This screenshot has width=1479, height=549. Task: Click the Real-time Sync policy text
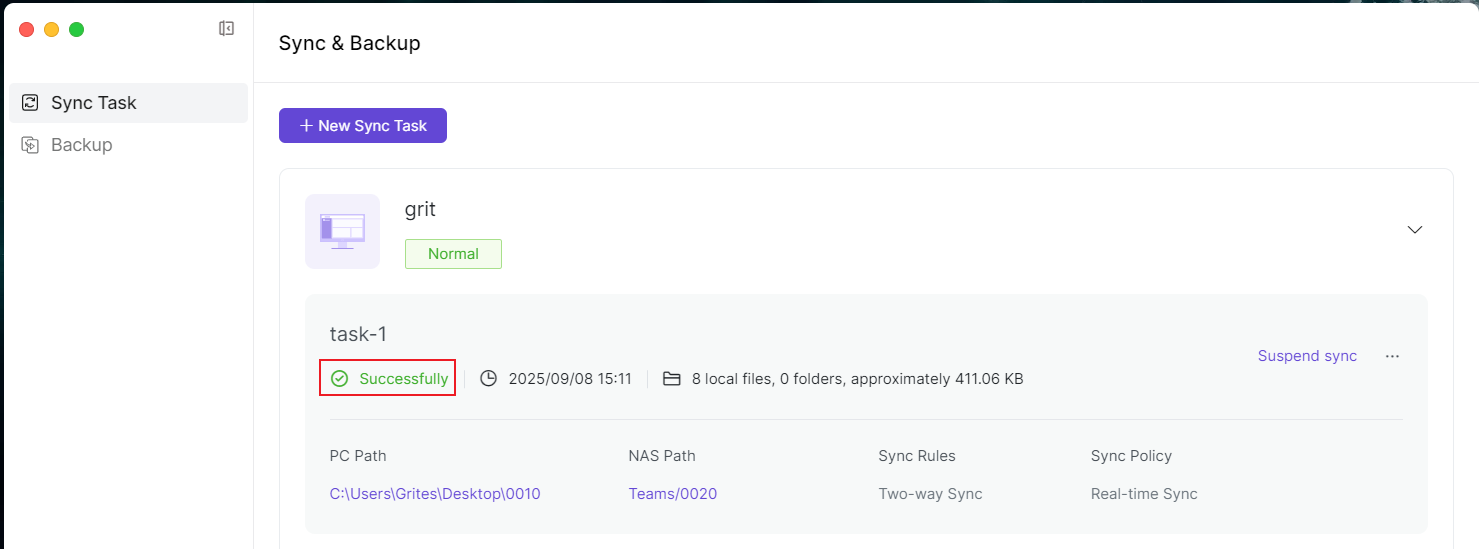click(x=1144, y=494)
